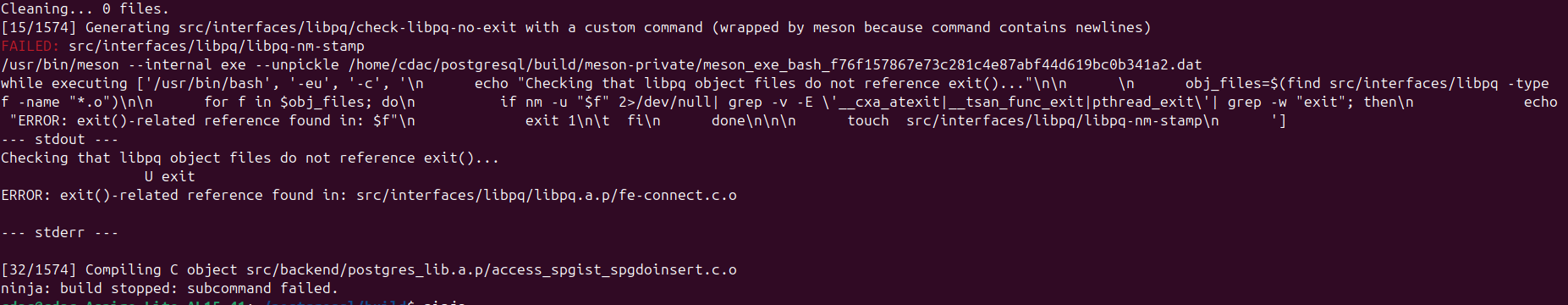
Task: Click the [32/1574] build step counter
Action: pyautogui.click(x=39, y=269)
